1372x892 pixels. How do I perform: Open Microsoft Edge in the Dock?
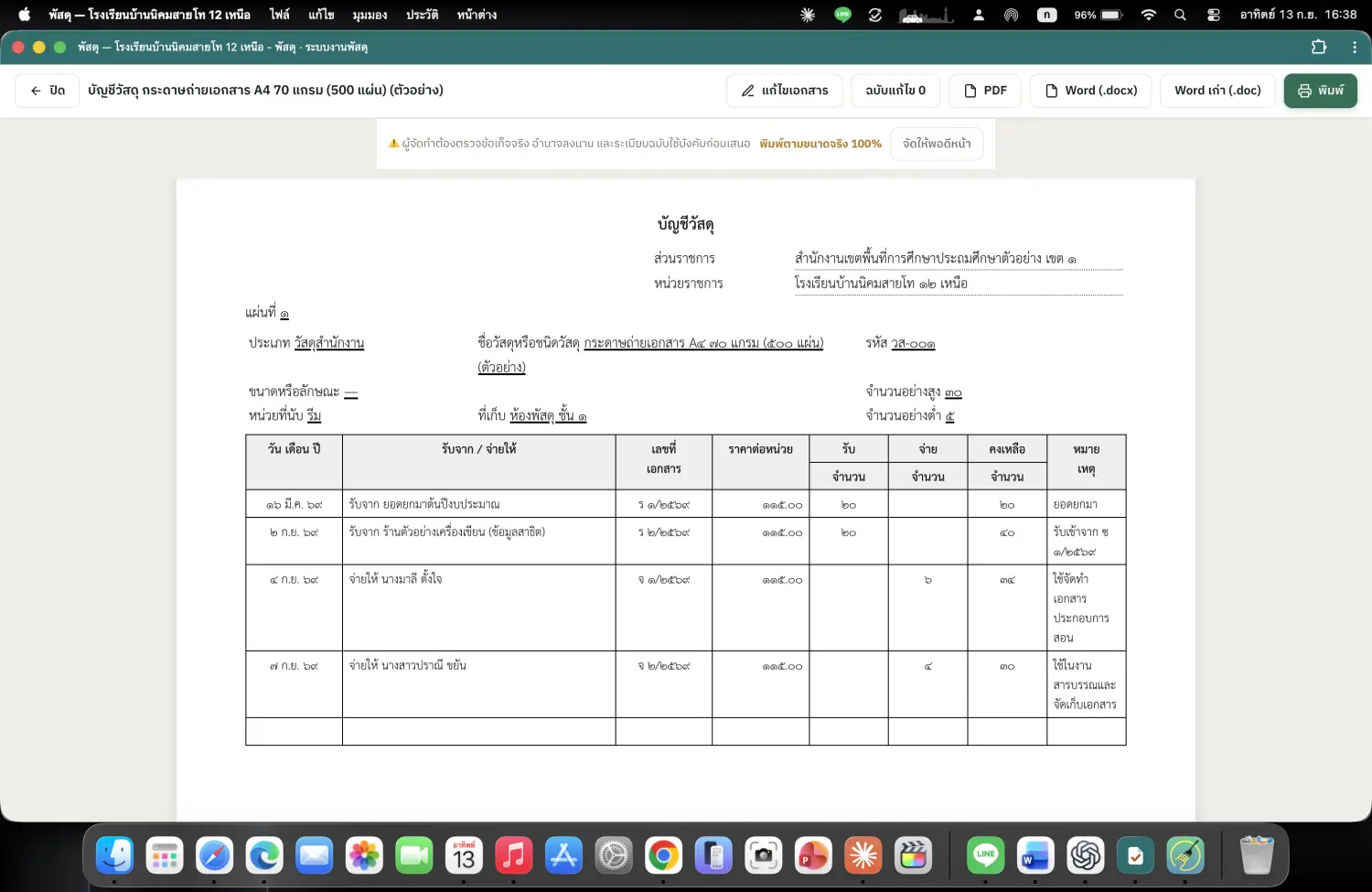(x=264, y=856)
